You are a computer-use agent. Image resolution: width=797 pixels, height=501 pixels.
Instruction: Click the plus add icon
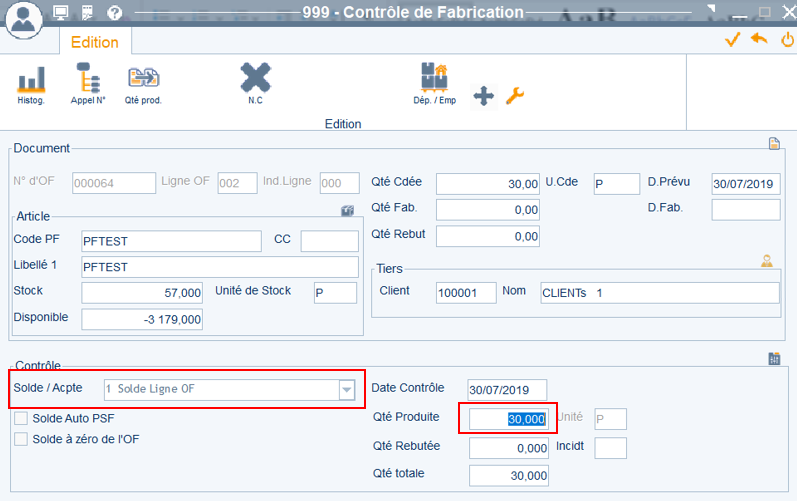(x=483, y=96)
